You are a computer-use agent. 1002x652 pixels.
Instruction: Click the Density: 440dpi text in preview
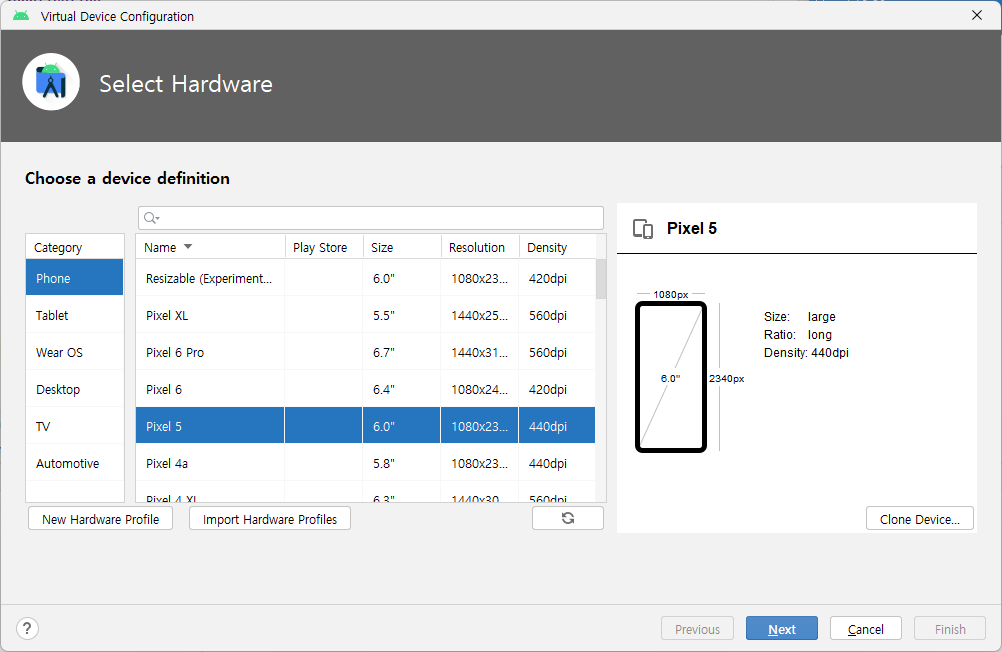pyautogui.click(x=806, y=353)
